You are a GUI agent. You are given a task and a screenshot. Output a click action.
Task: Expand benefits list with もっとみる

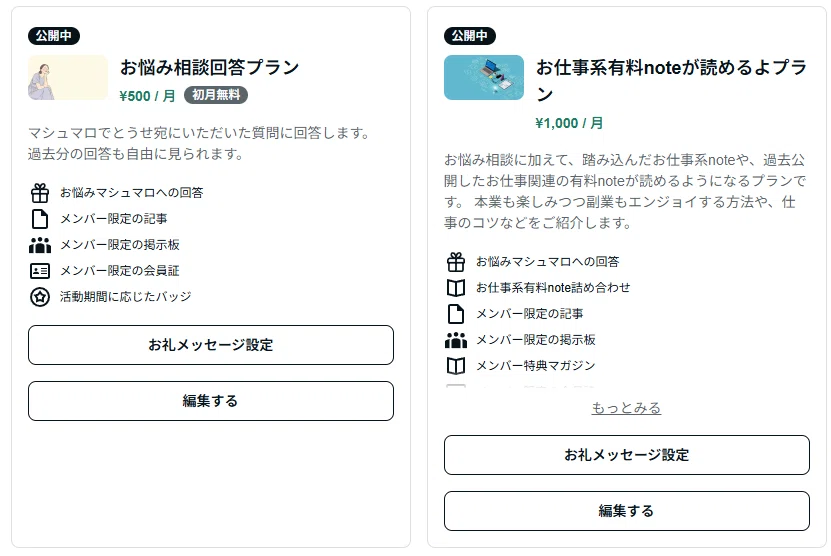626,408
